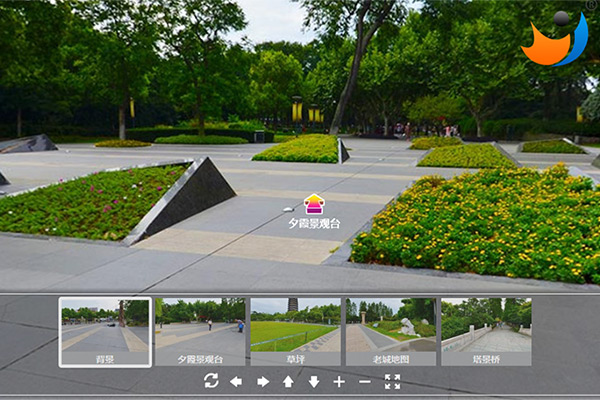Click the reload/auto-rotate circular arrows icon
Image resolution: width=600 pixels, height=400 pixels.
(x=211, y=381)
